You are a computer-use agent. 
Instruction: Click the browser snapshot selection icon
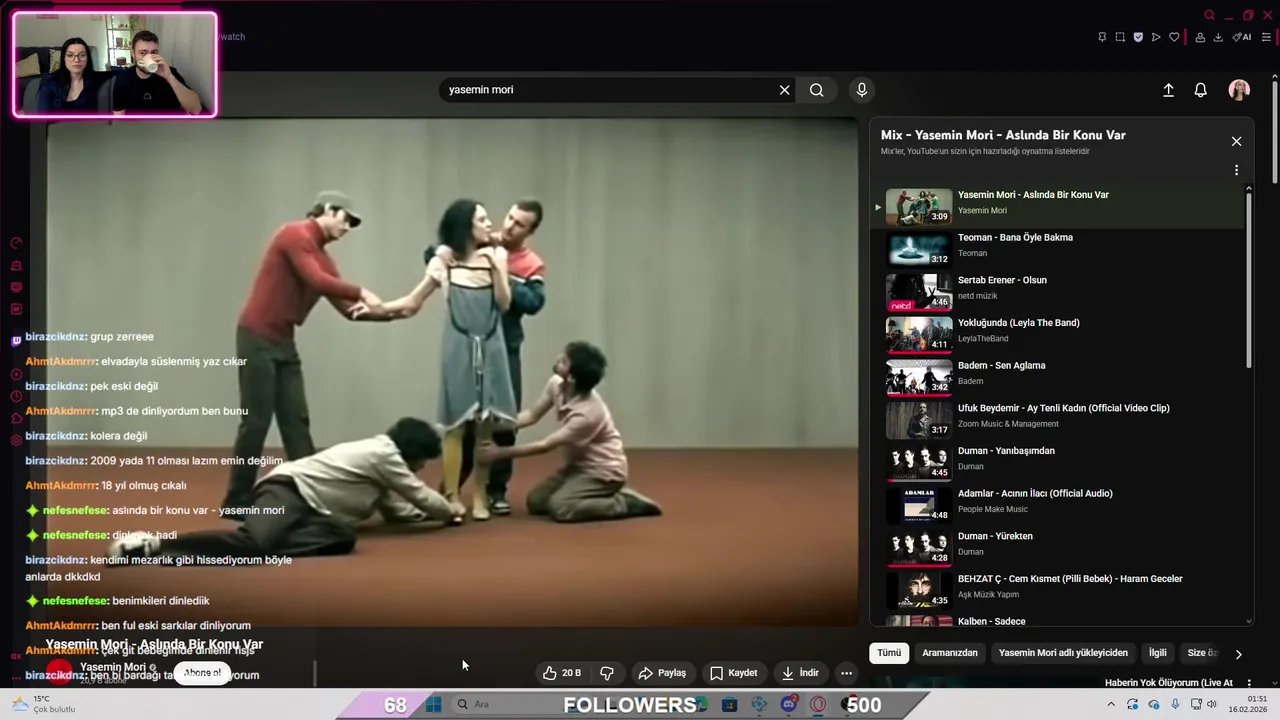tap(1120, 37)
